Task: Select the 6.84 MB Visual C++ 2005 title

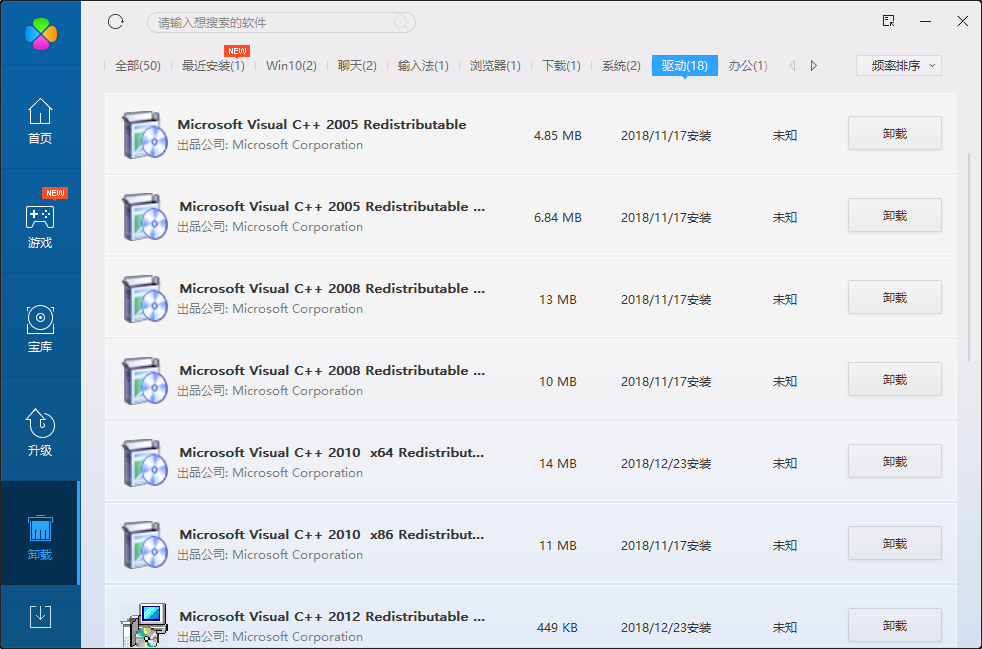Action: [332, 206]
